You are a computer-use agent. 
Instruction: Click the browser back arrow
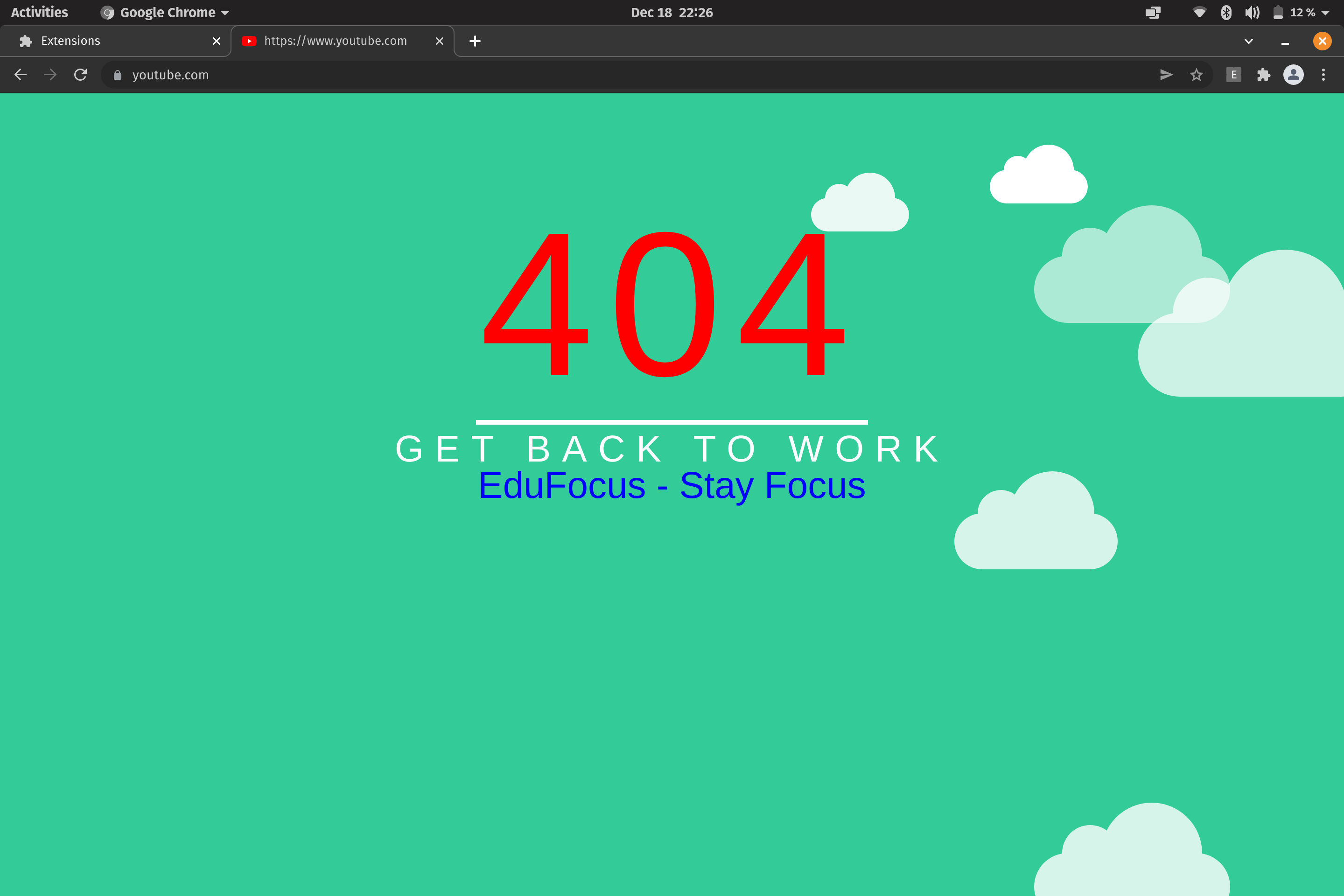pyautogui.click(x=21, y=75)
